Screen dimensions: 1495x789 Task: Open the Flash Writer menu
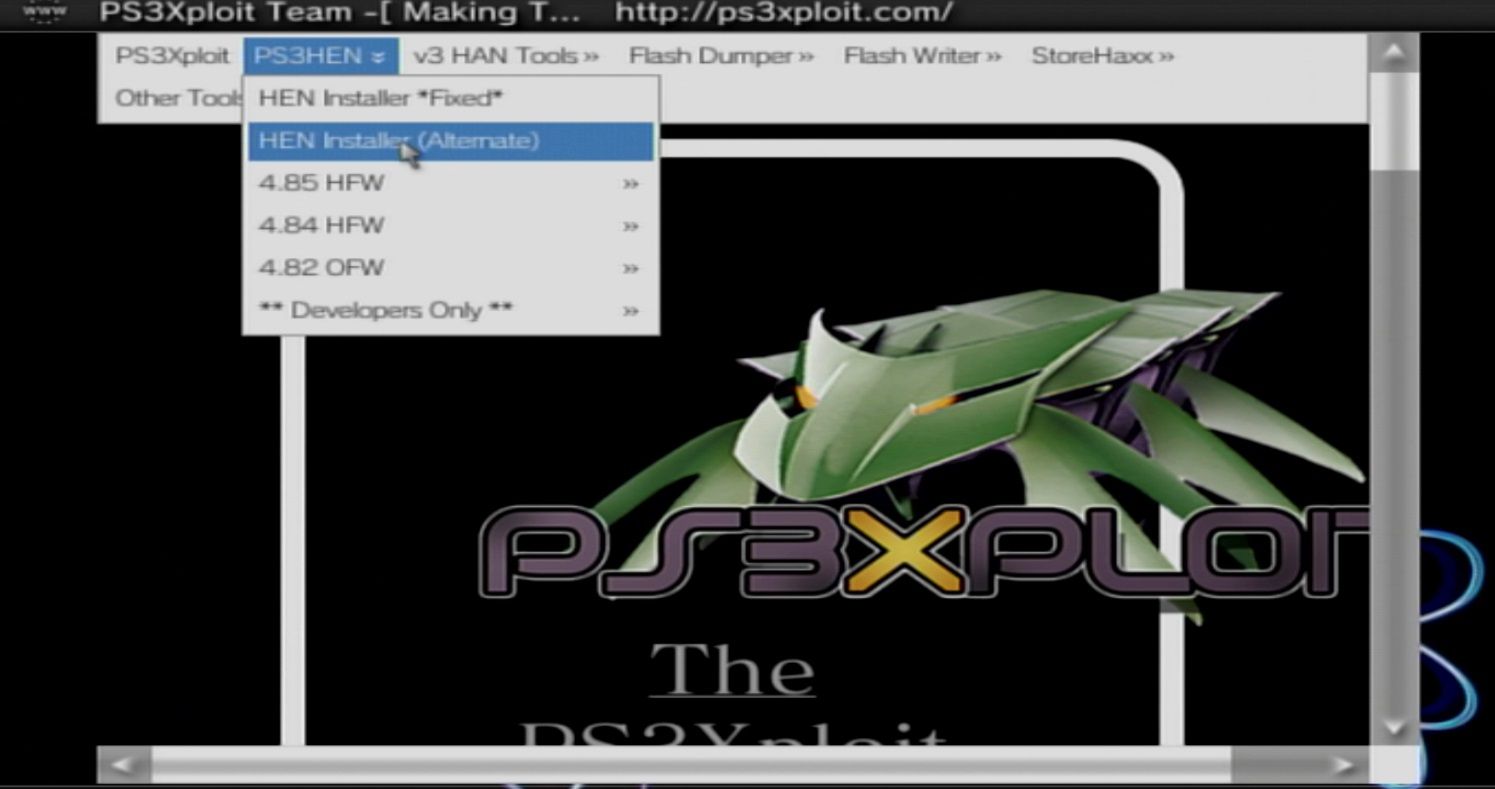click(922, 56)
